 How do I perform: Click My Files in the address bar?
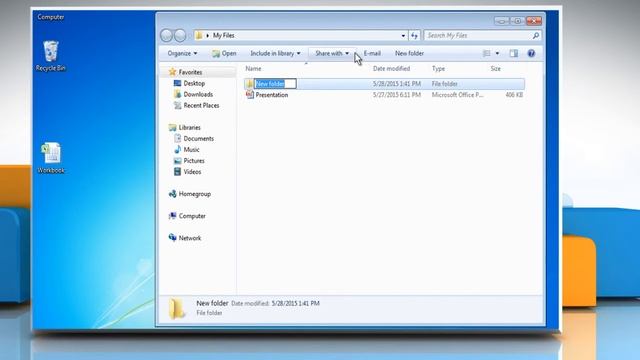pos(224,36)
